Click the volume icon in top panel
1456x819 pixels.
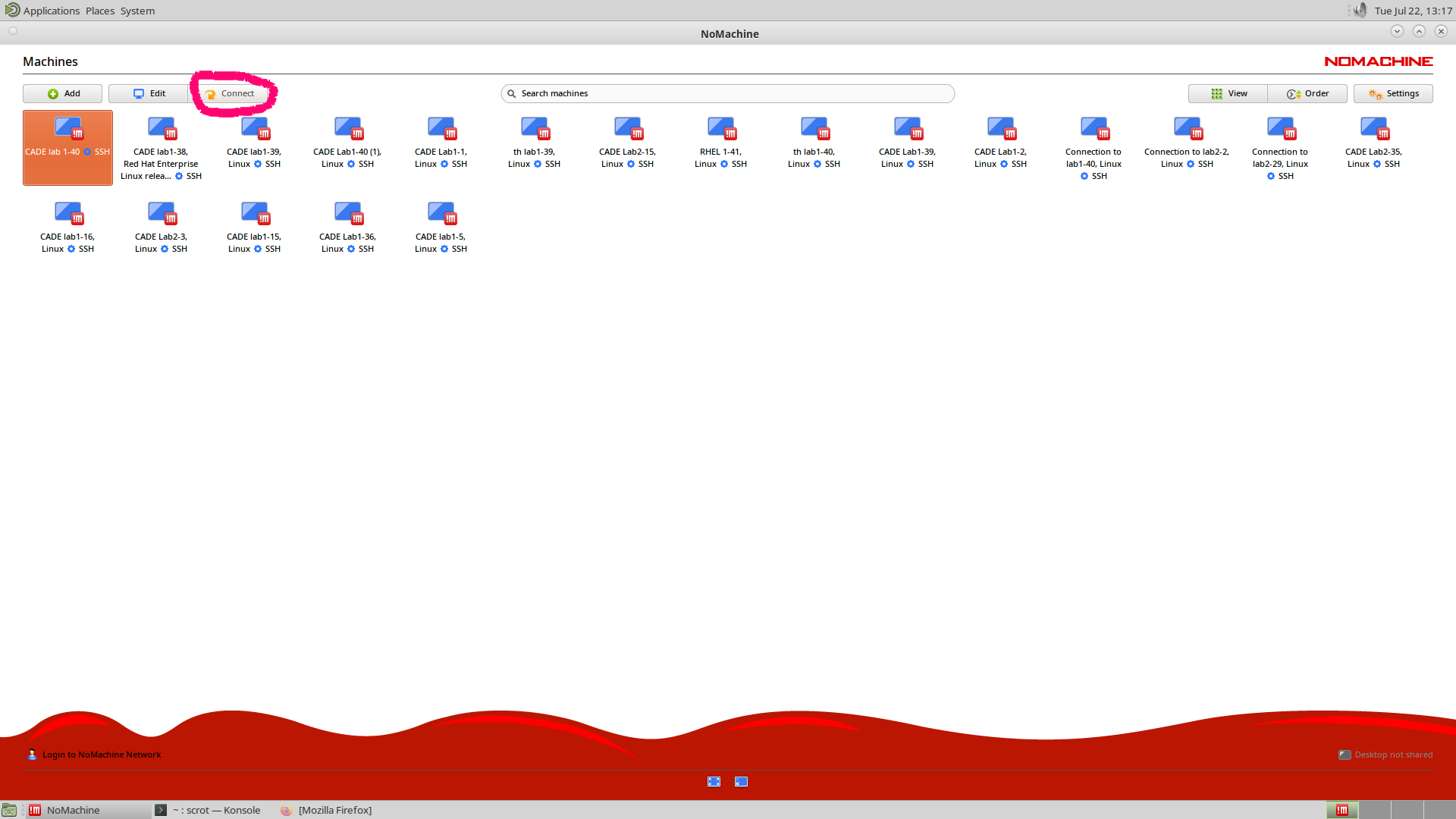point(1360,11)
